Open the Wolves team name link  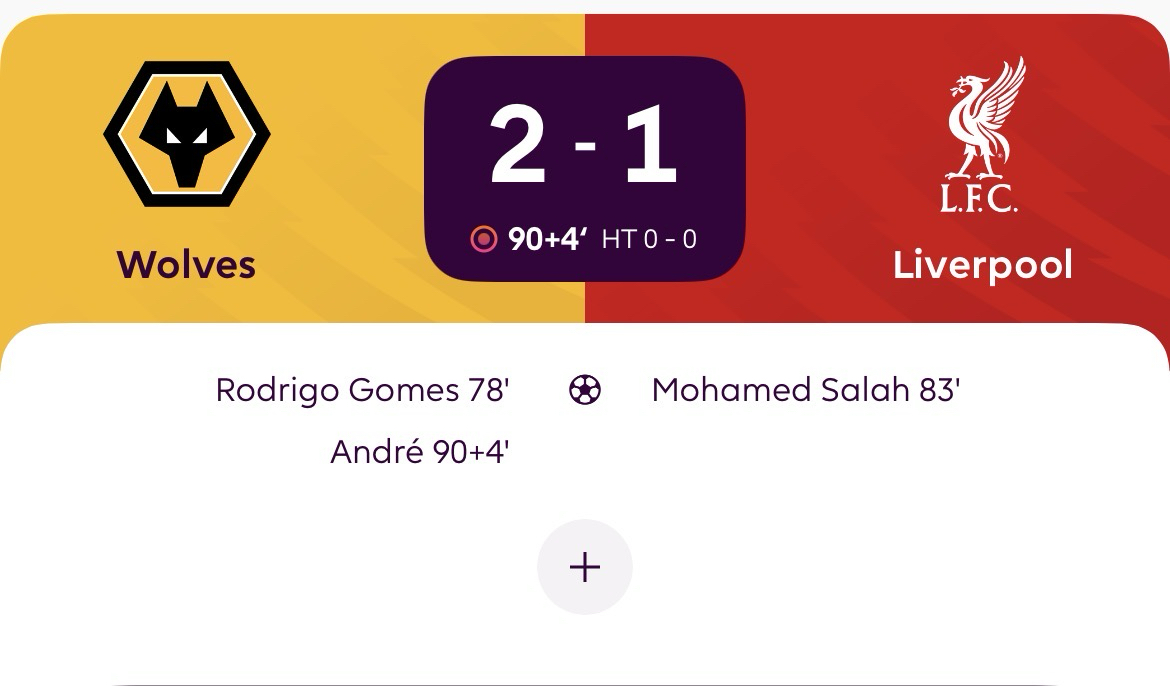point(186,265)
